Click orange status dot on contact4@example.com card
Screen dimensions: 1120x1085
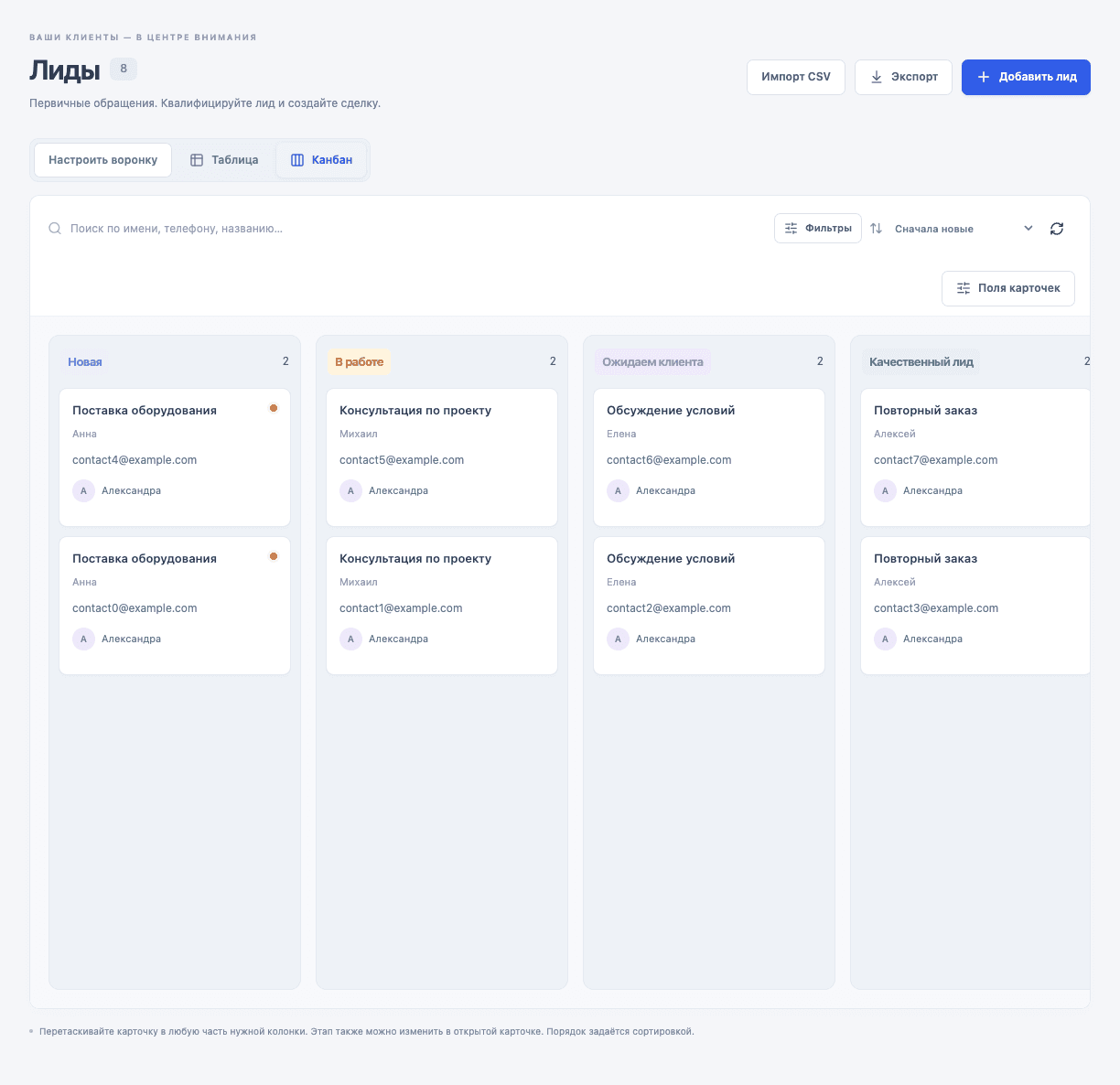coord(274,408)
